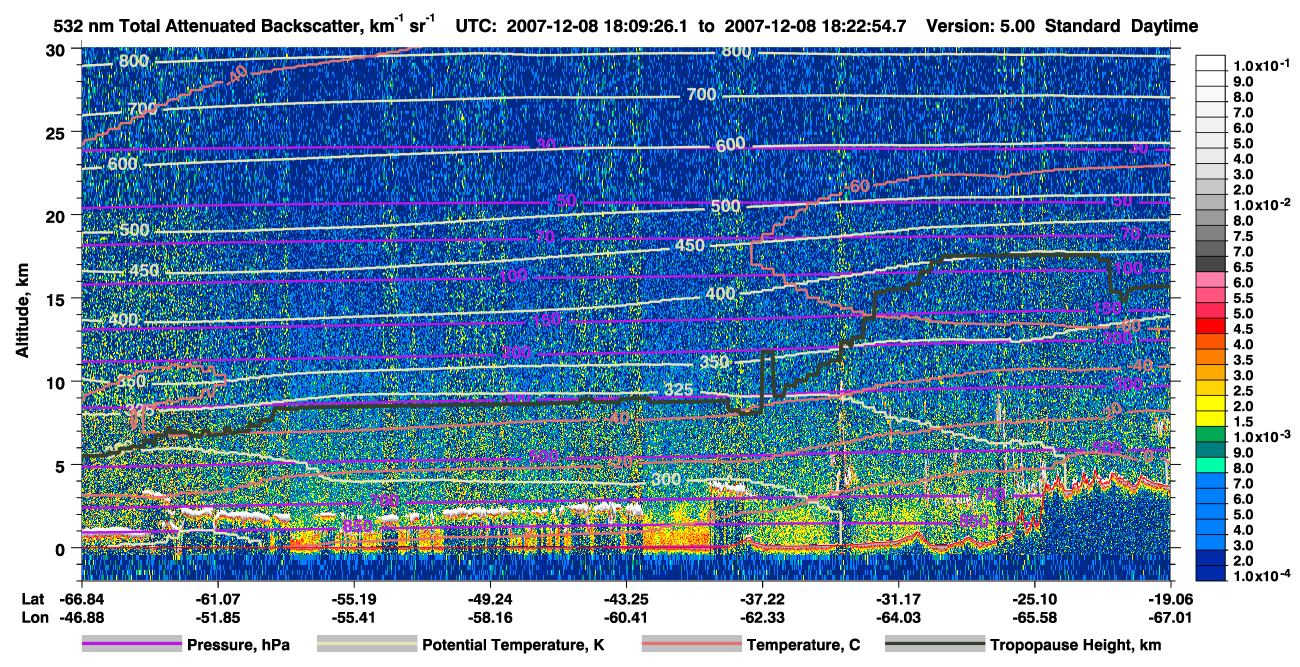Click the colorbar label 5.5

pos(1243,298)
